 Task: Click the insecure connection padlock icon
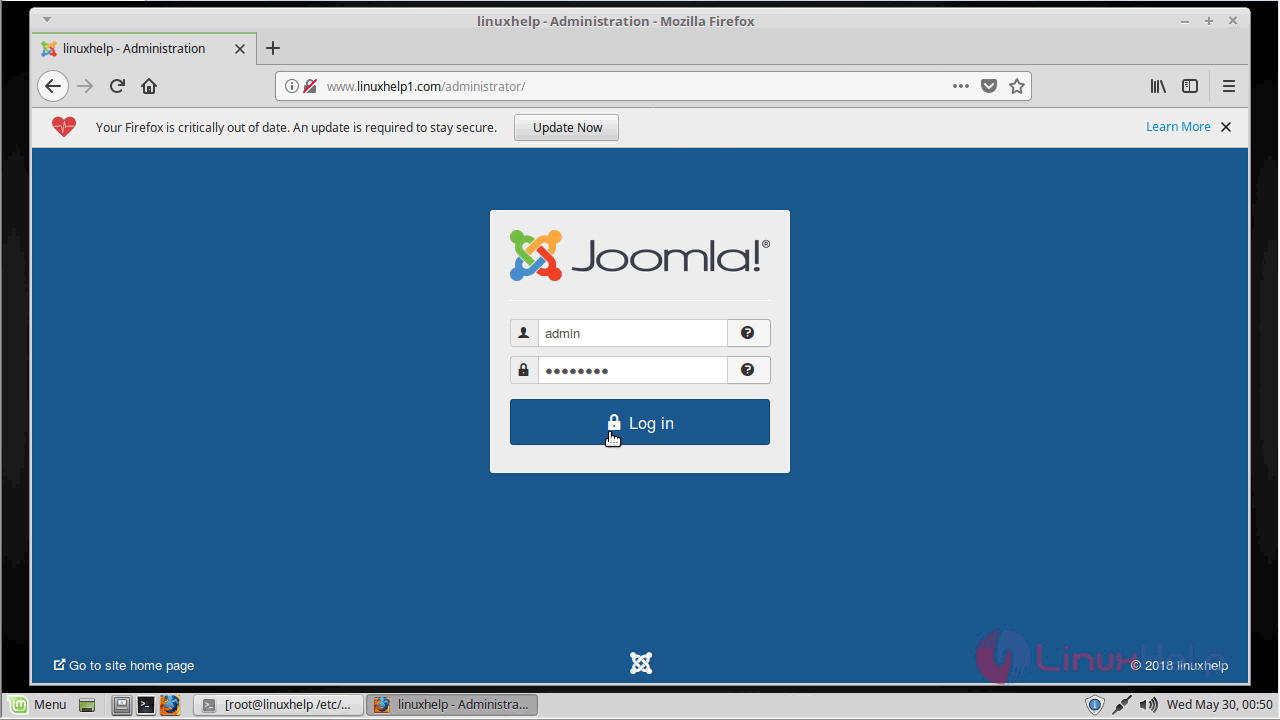tap(310, 86)
